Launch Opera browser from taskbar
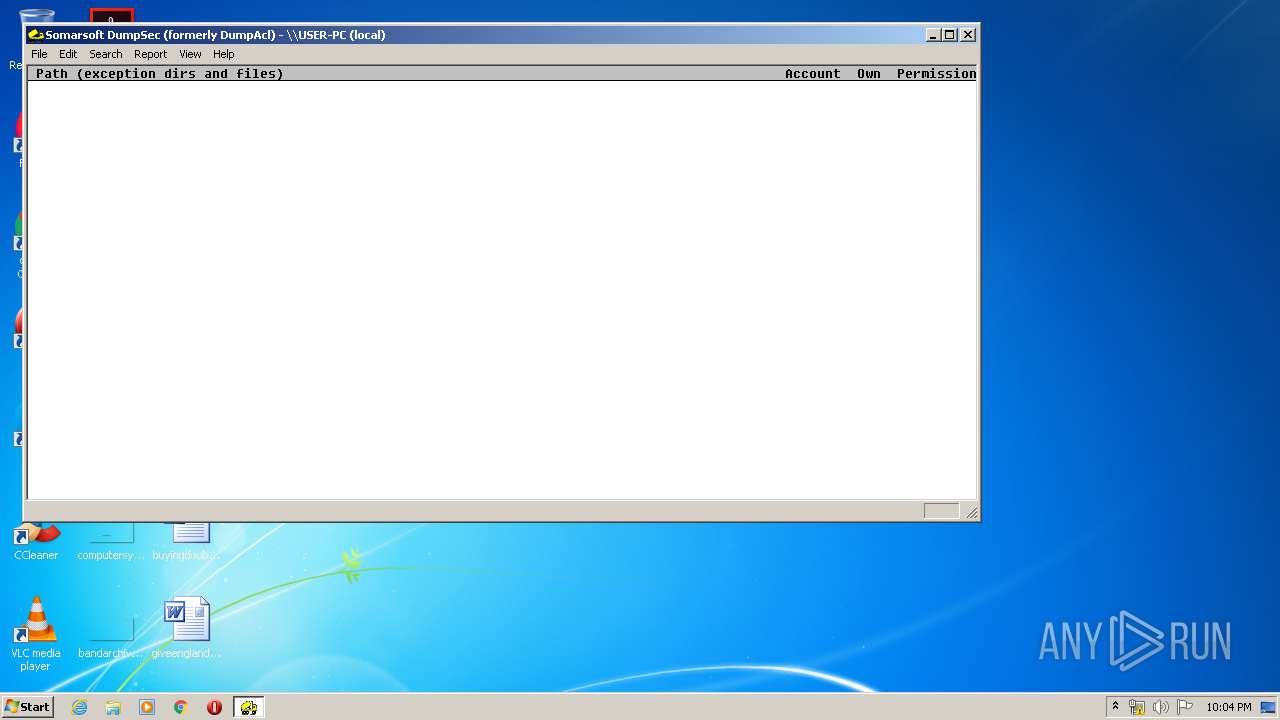Viewport: 1280px width, 720px height. [214, 707]
